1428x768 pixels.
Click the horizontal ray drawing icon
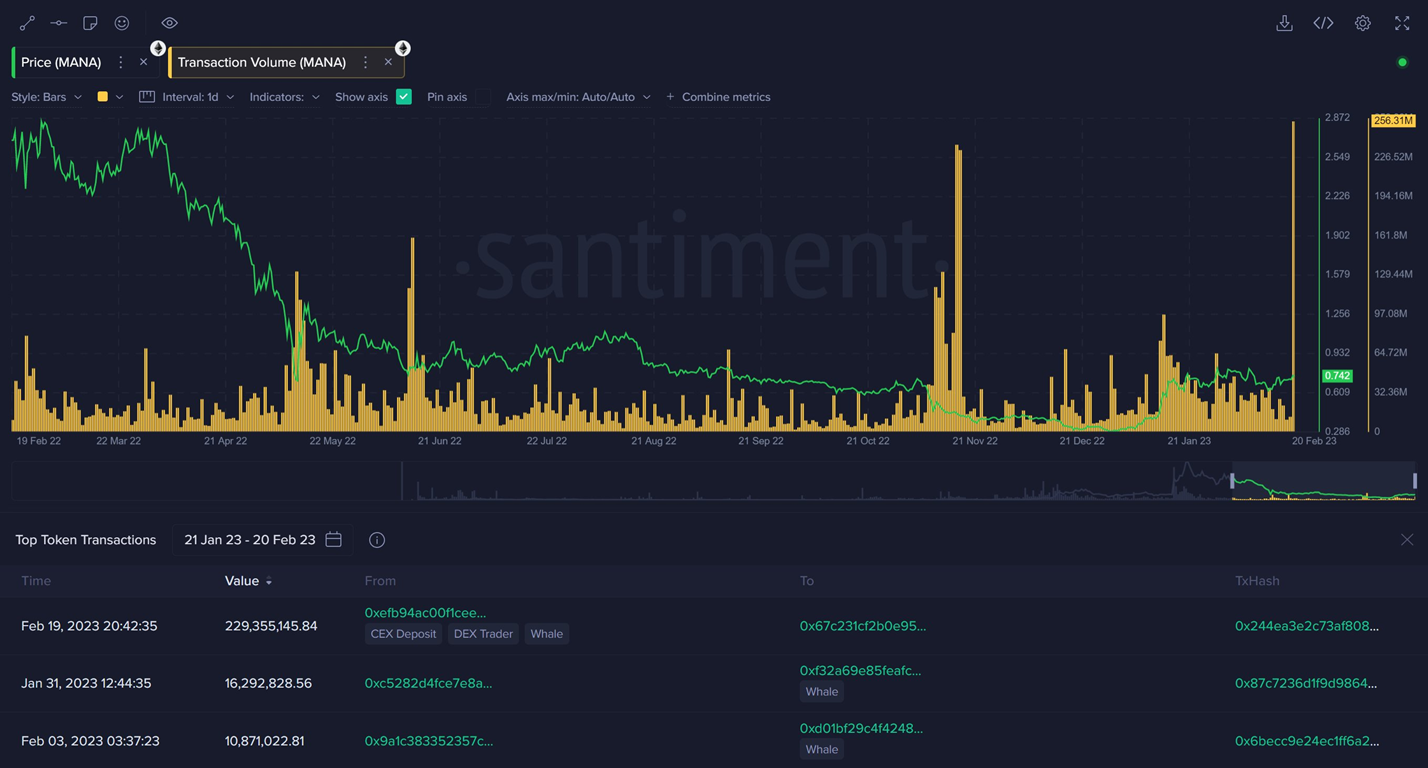(x=59, y=23)
